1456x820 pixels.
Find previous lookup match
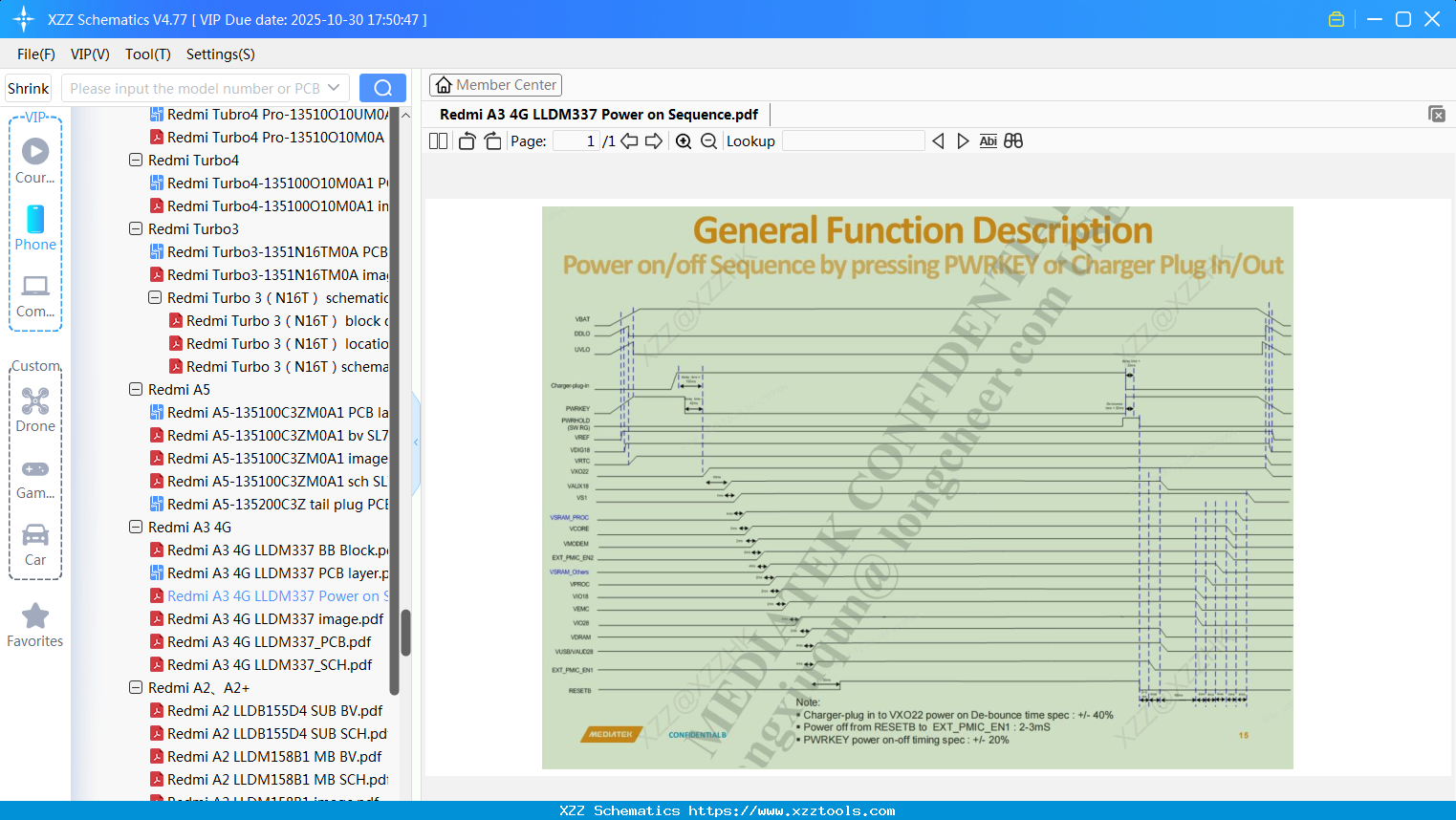point(938,140)
